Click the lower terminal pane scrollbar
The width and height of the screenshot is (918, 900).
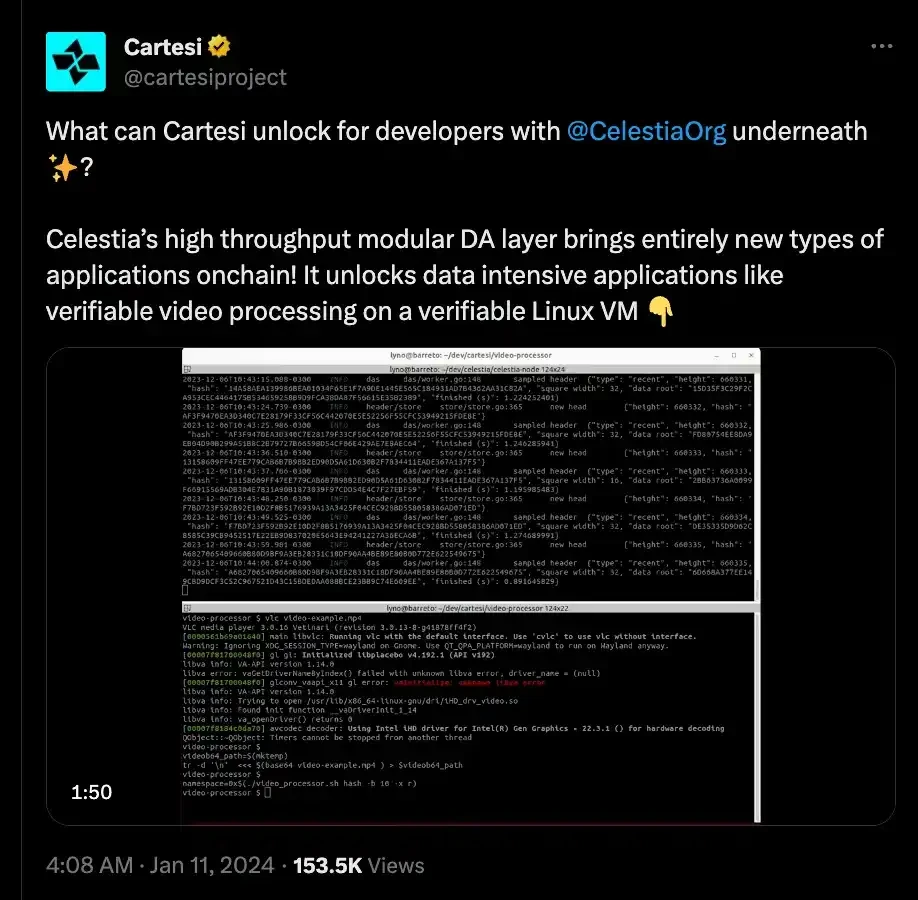[x=757, y=717]
